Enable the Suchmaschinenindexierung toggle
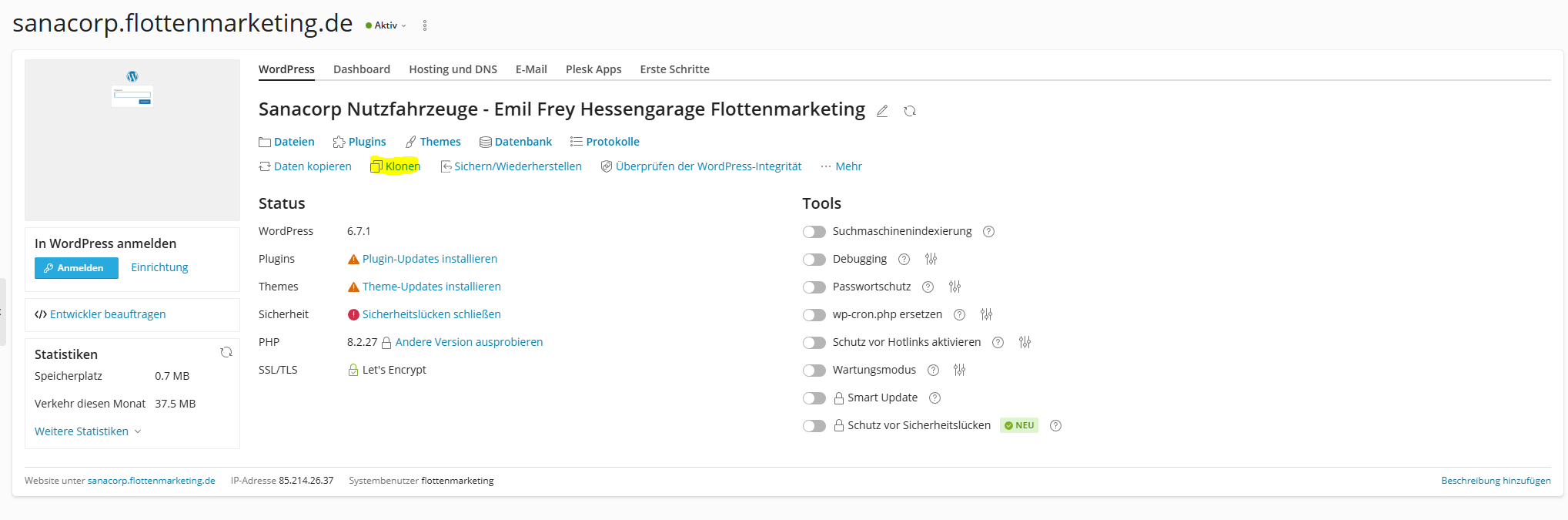1568x520 pixels. pyautogui.click(x=814, y=232)
